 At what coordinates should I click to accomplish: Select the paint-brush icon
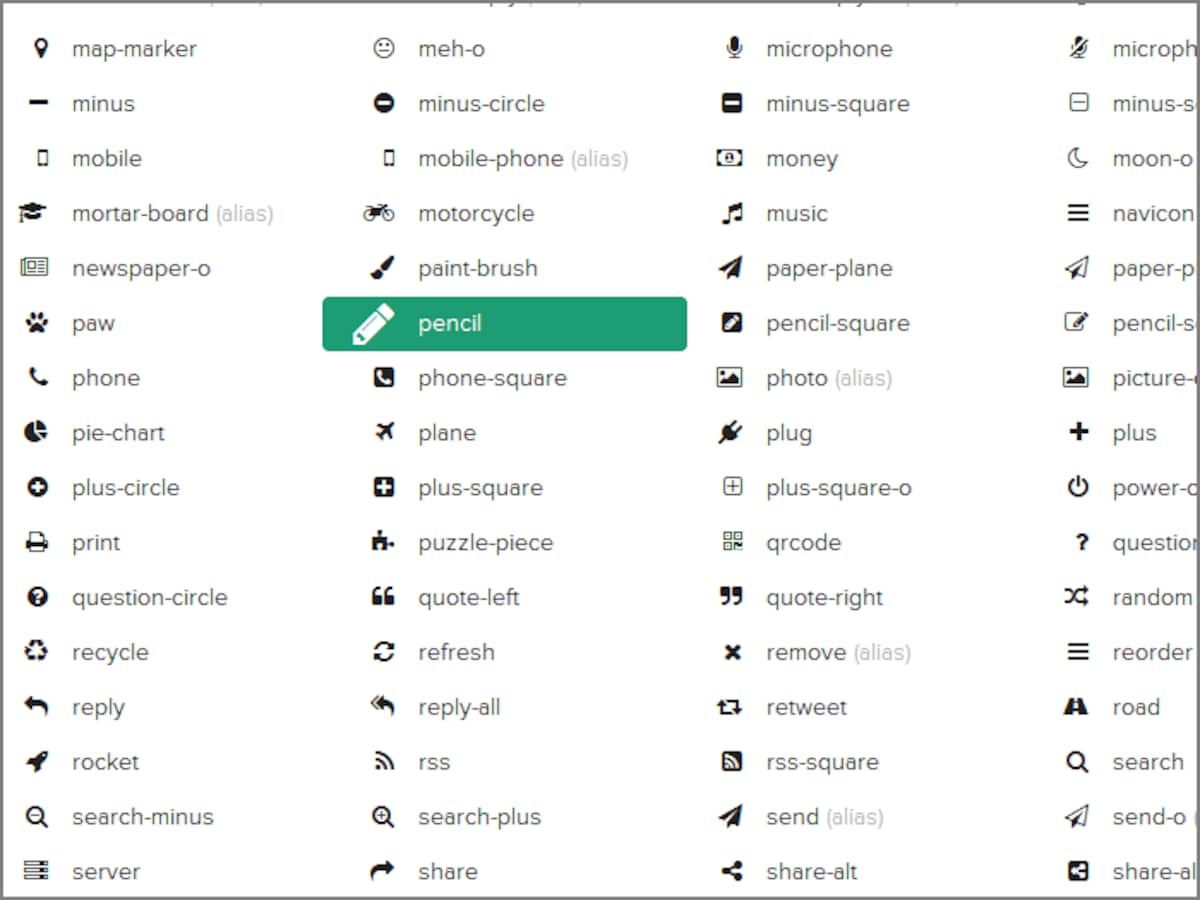click(x=383, y=268)
